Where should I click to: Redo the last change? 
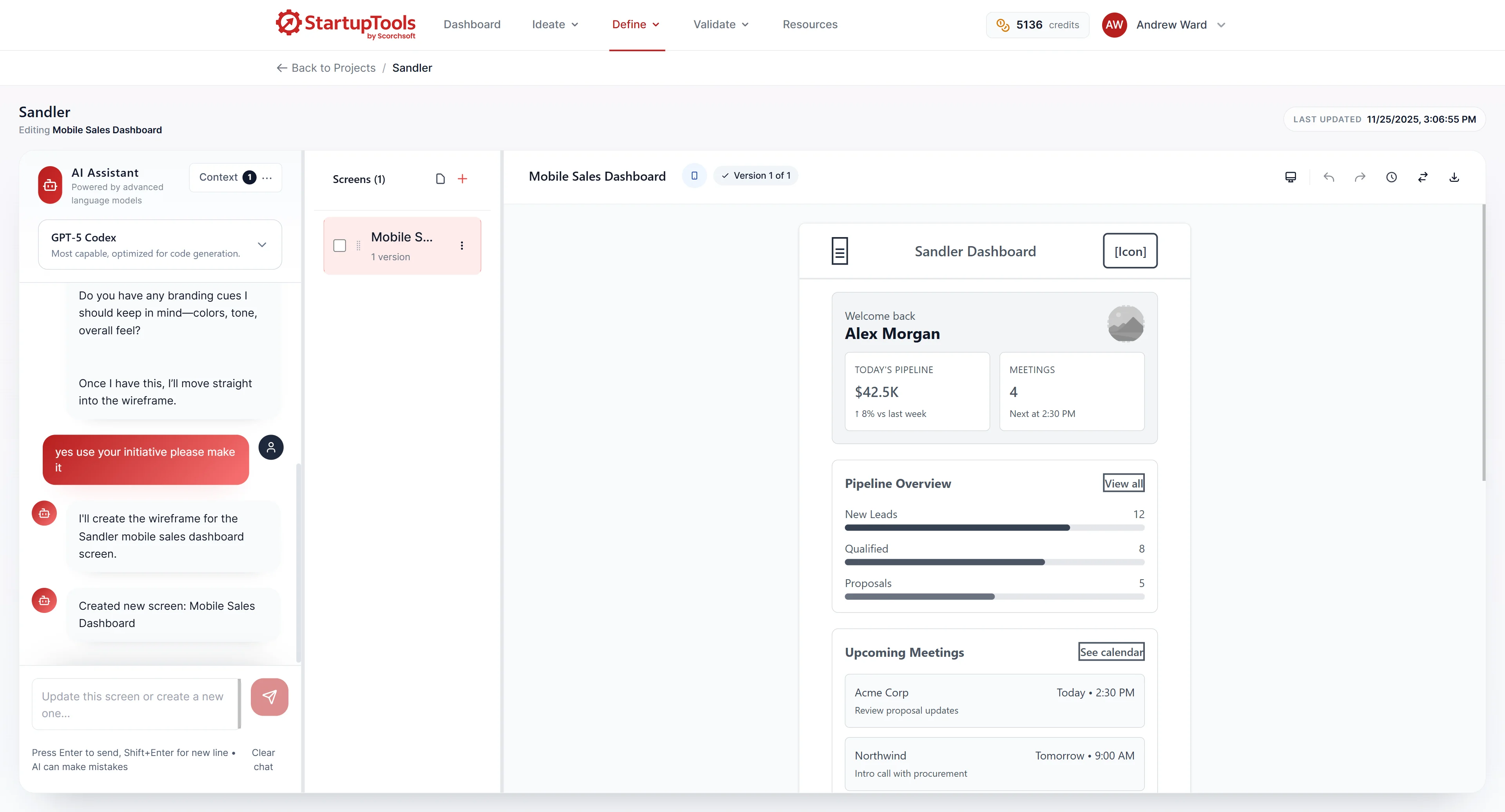[1360, 178]
